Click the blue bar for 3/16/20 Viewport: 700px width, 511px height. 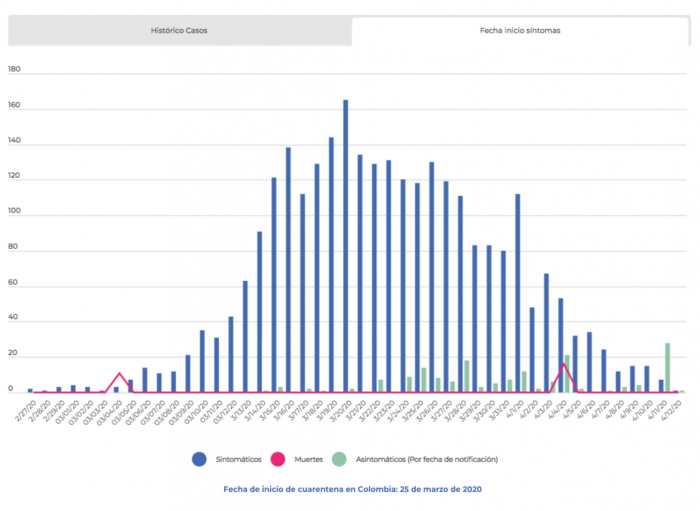(288, 269)
